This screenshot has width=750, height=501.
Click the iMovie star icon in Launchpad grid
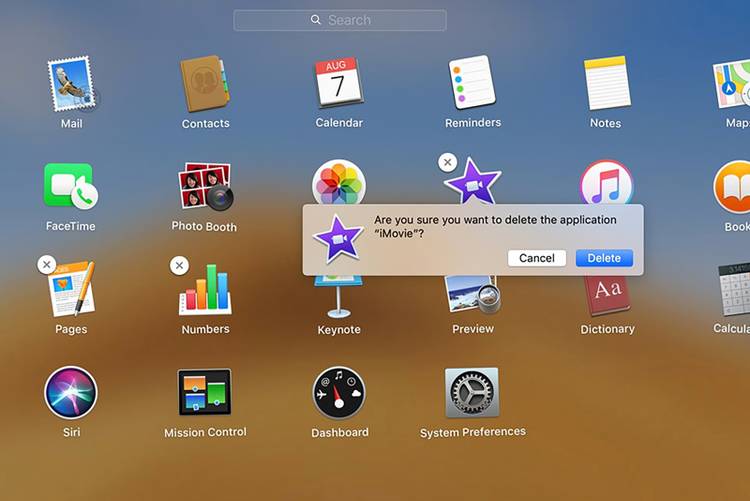point(473,182)
